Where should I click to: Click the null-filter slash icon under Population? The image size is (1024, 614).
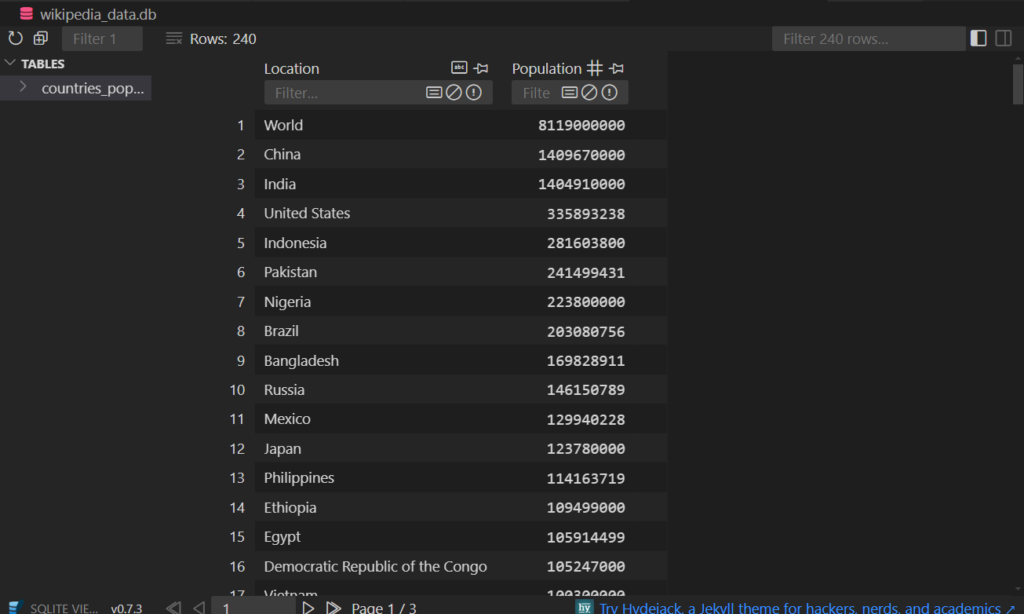click(x=588, y=92)
